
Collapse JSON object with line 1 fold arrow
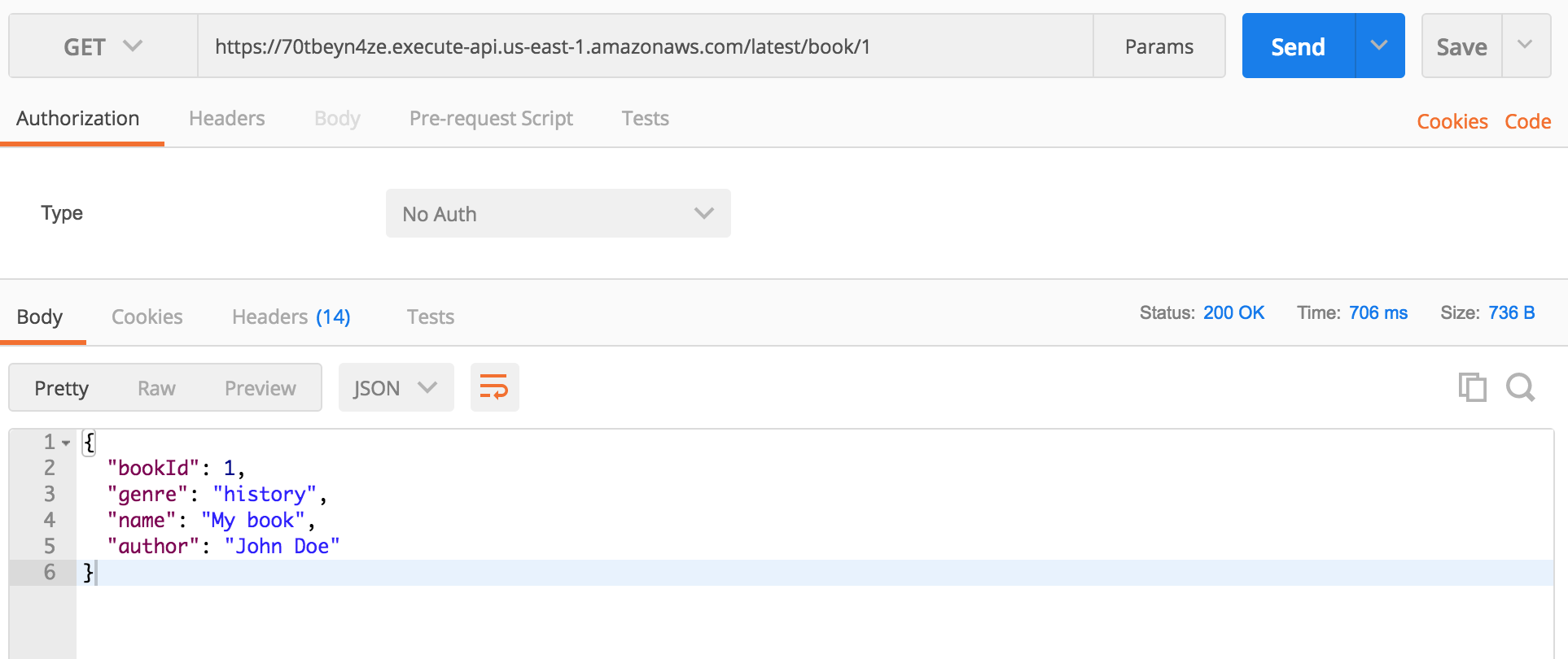(x=66, y=443)
